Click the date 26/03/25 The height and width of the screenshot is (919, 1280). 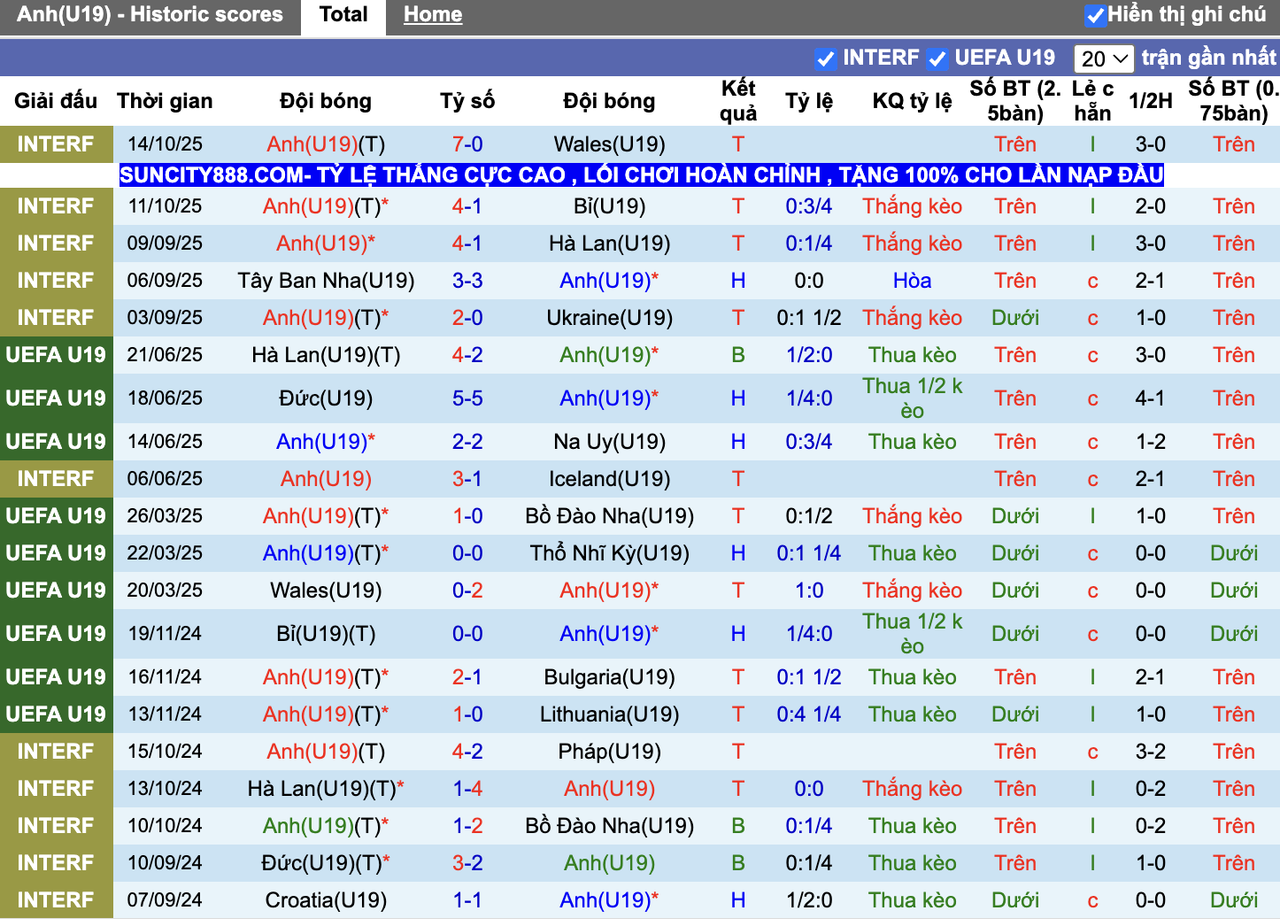pyautogui.click(x=165, y=517)
